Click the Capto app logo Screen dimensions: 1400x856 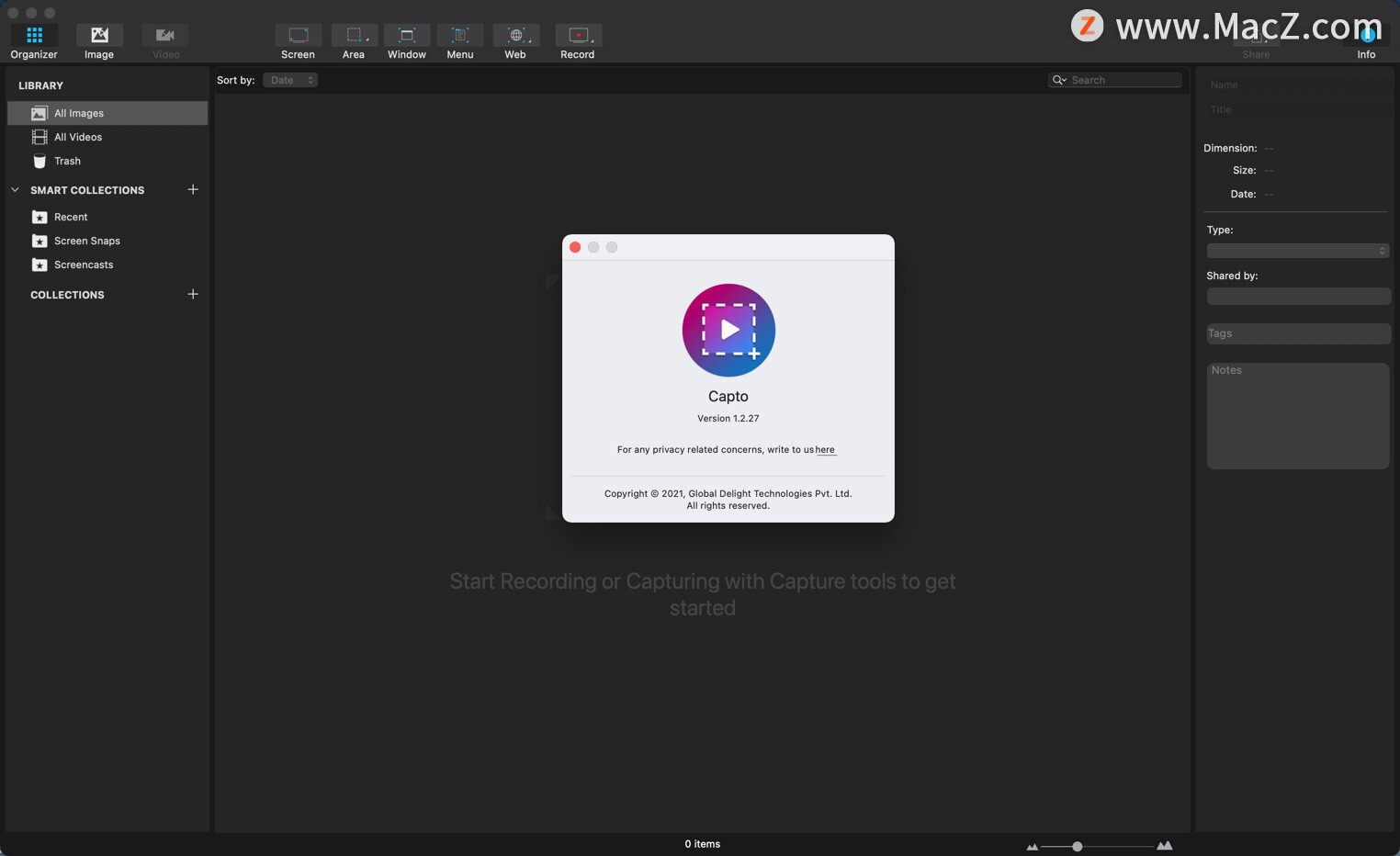(x=728, y=330)
